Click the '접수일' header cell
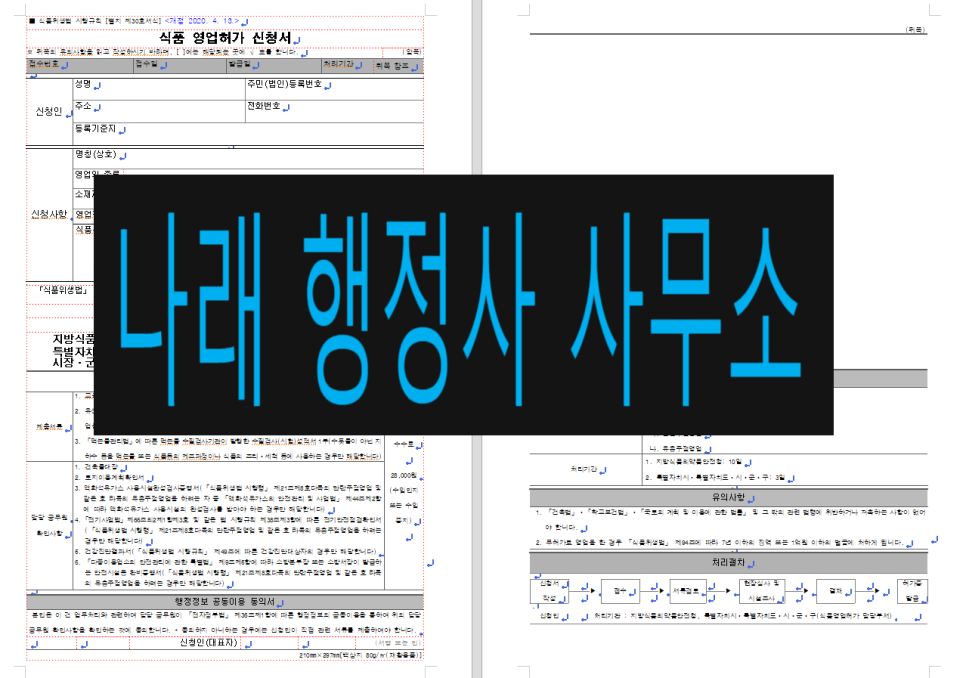 pos(180,65)
